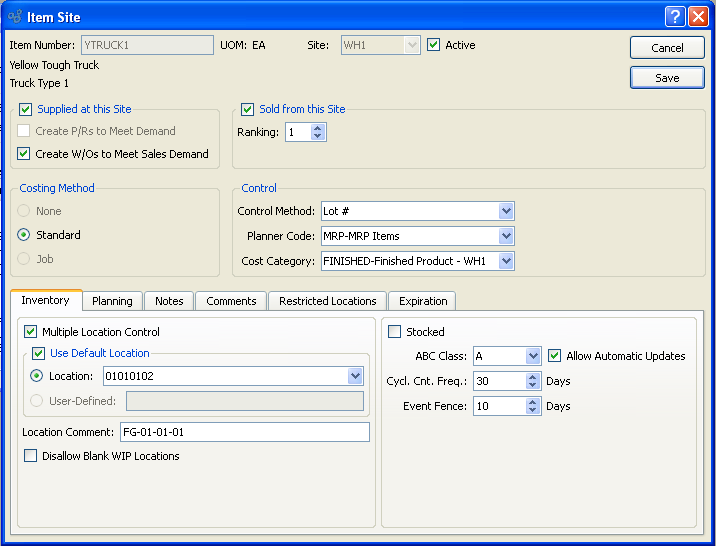Viewport: 716px width, 546px height.
Task: Increase the Ranking value with up arrow
Action: [318, 128]
